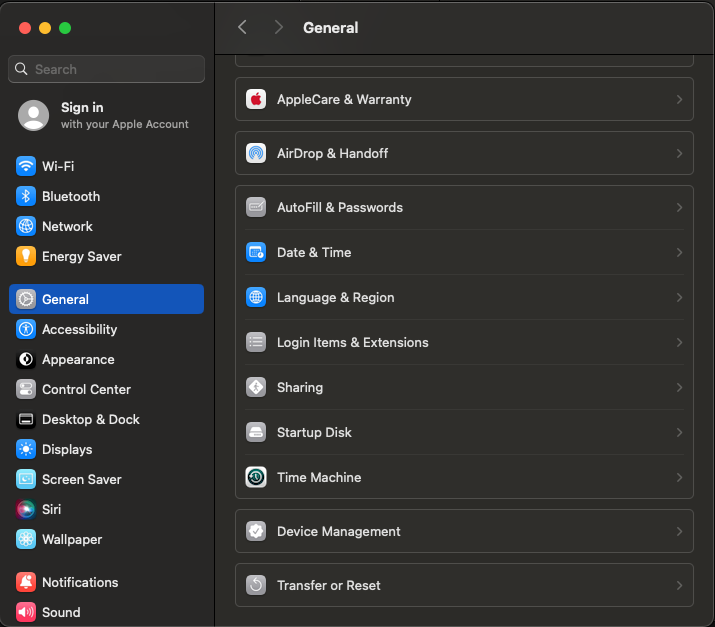The width and height of the screenshot is (715, 627).
Task: Open the Sharing text label
Action: tap(300, 388)
